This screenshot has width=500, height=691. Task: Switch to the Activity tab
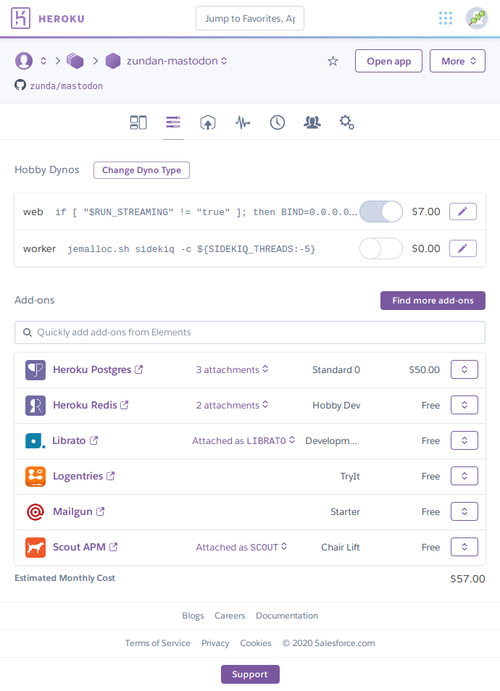coord(278,122)
